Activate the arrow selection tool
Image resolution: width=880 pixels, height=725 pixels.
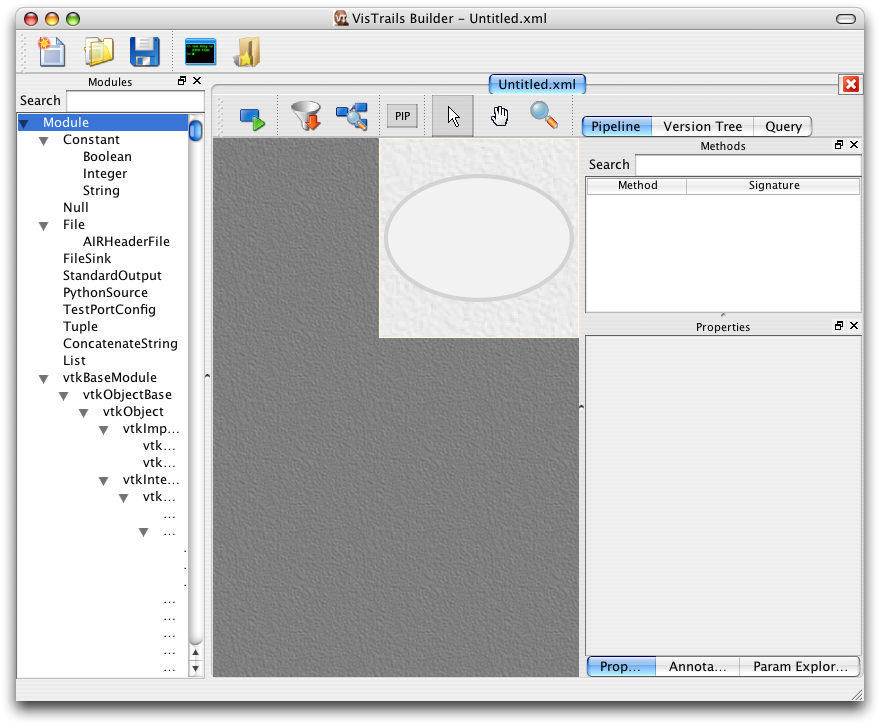pos(453,116)
